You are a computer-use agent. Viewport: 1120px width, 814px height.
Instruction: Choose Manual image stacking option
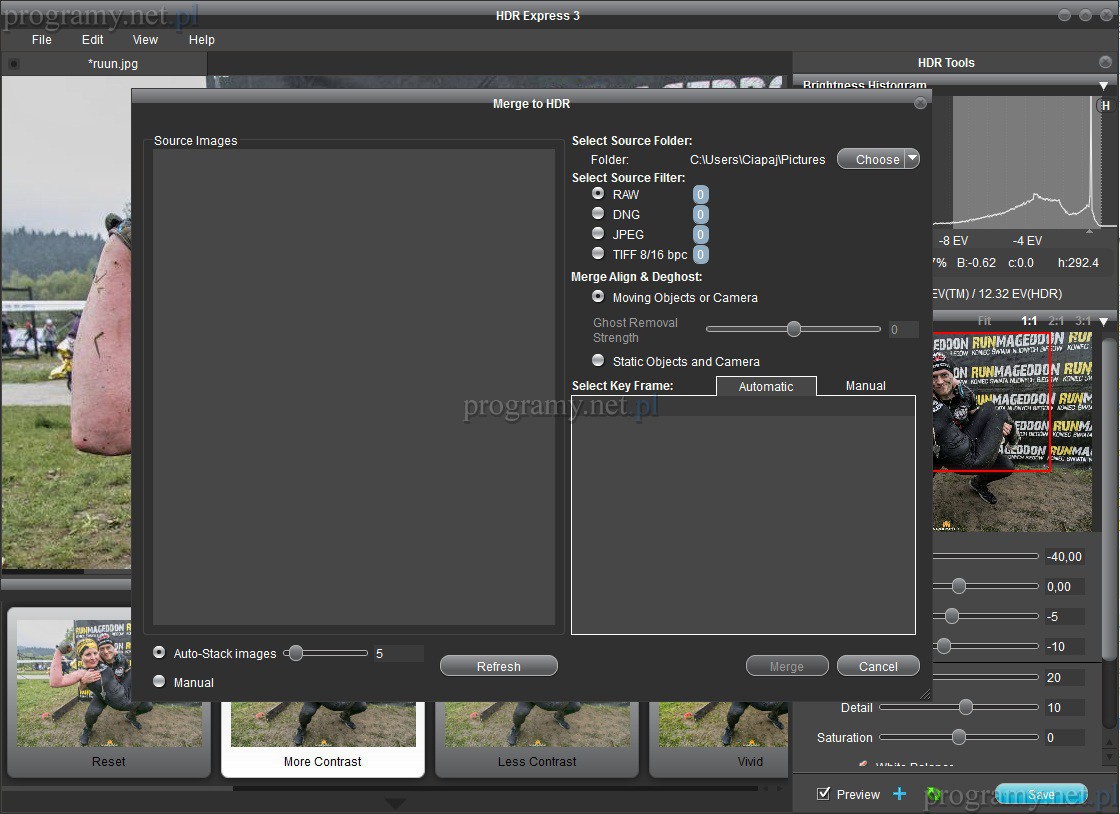(159, 682)
